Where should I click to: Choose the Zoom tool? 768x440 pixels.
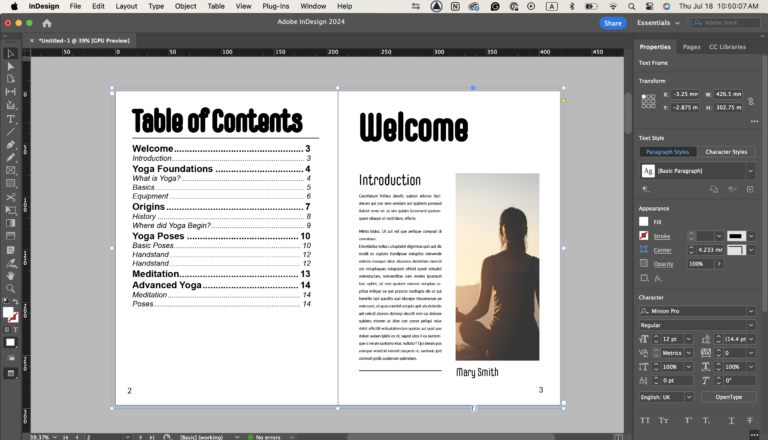[10, 288]
